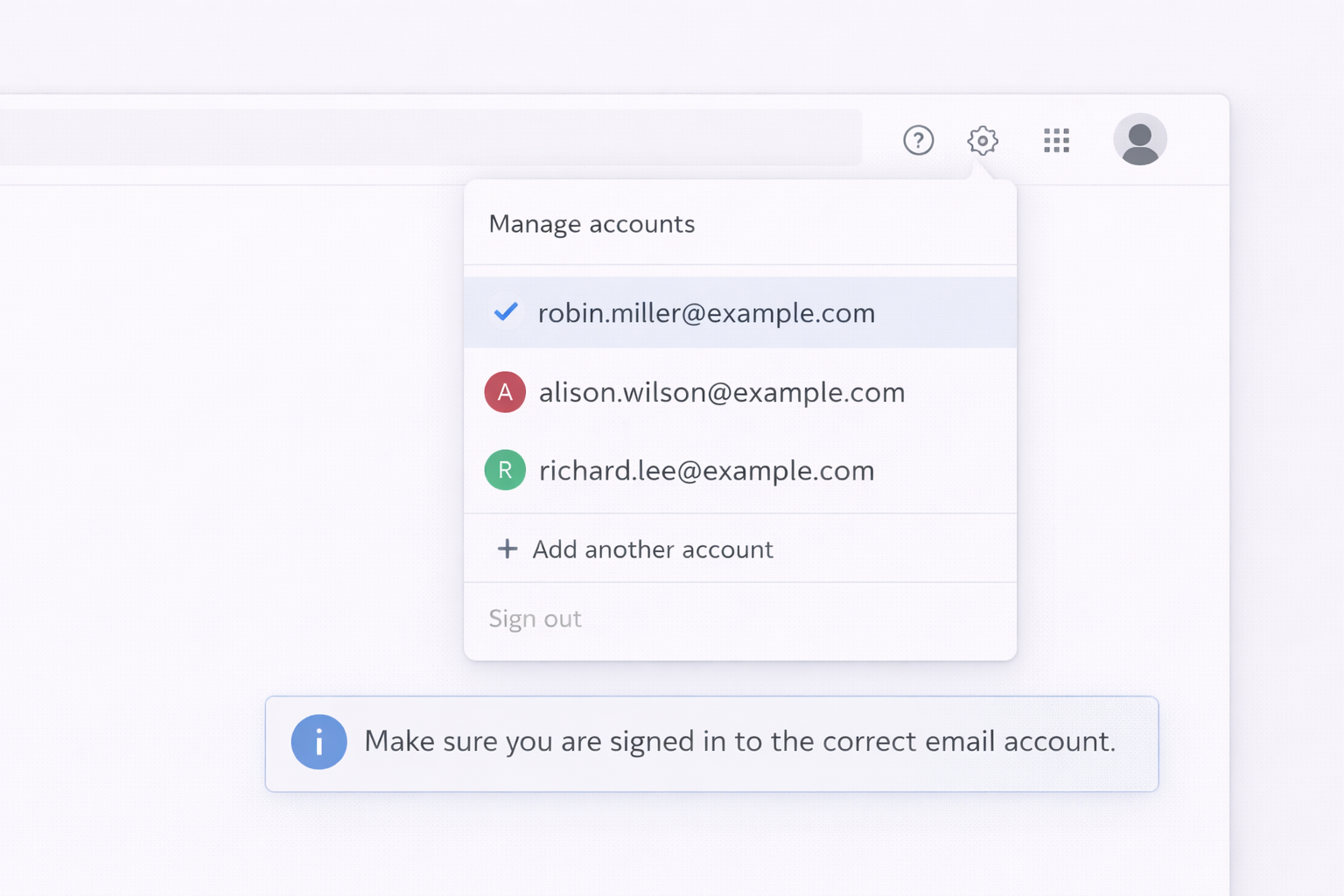Open the help question mark icon
Image resolution: width=1344 pixels, height=896 pixels.
(918, 140)
